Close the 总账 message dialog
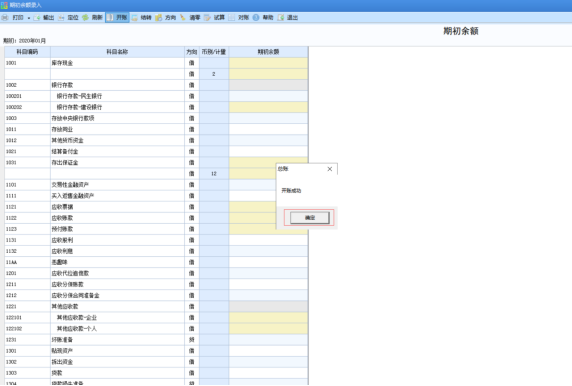This screenshot has width=572, height=386. click(x=330, y=169)
